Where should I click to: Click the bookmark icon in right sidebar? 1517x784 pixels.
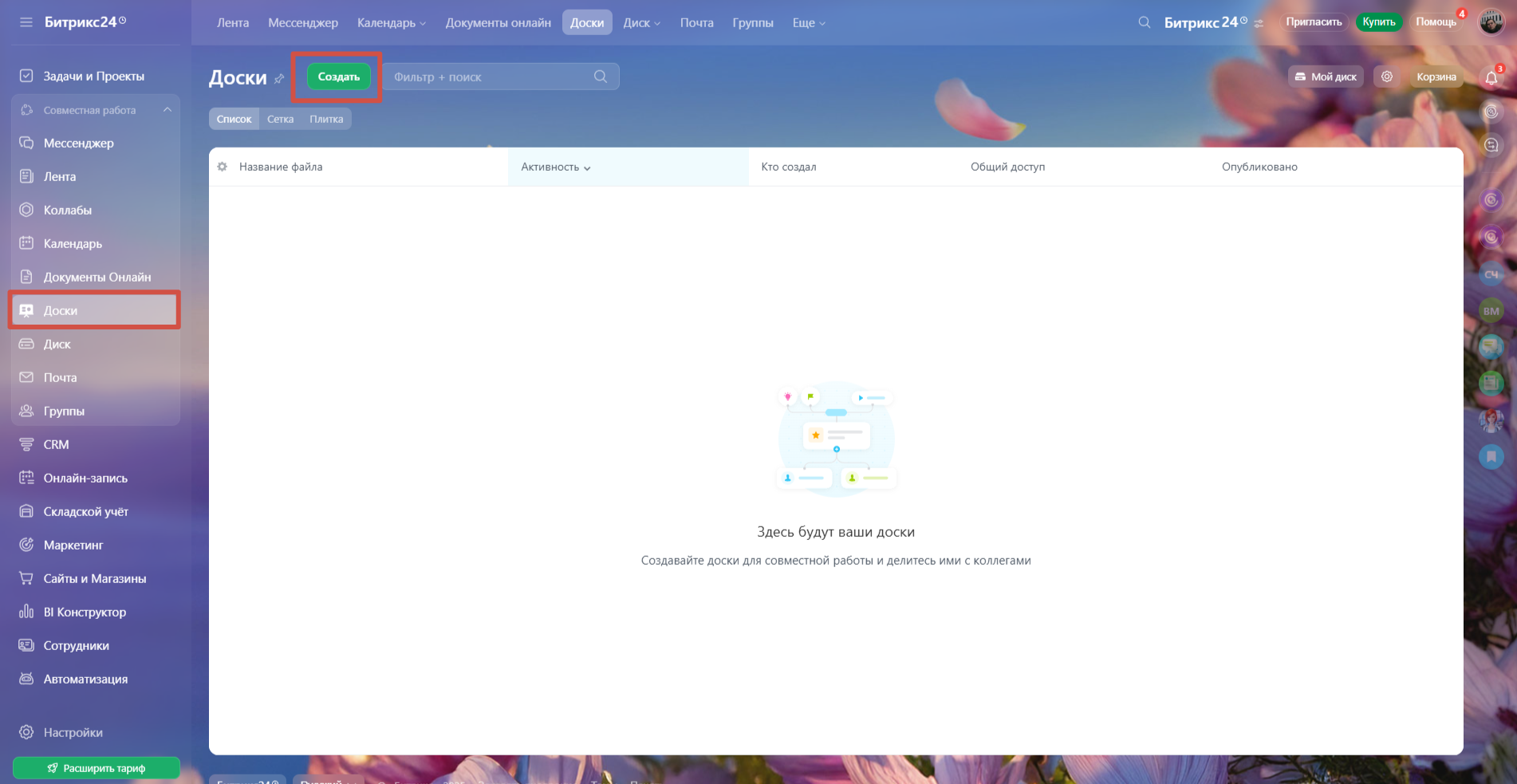[x=1491, y=456]
